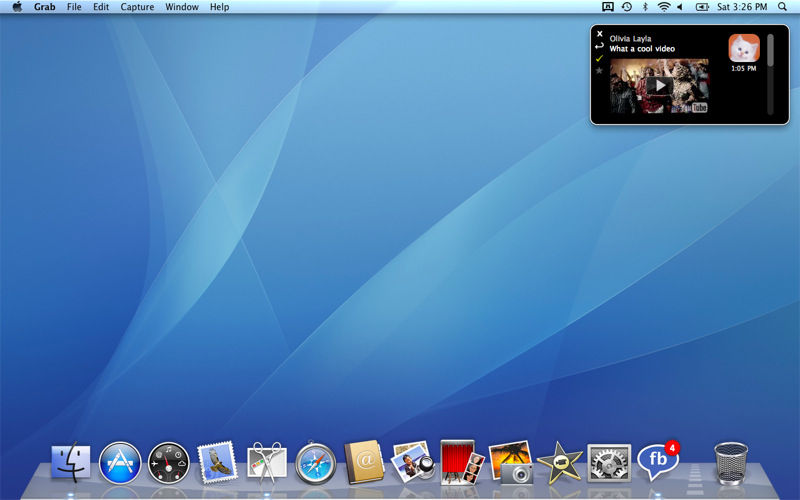Open the Trash in the Dock

731,463
